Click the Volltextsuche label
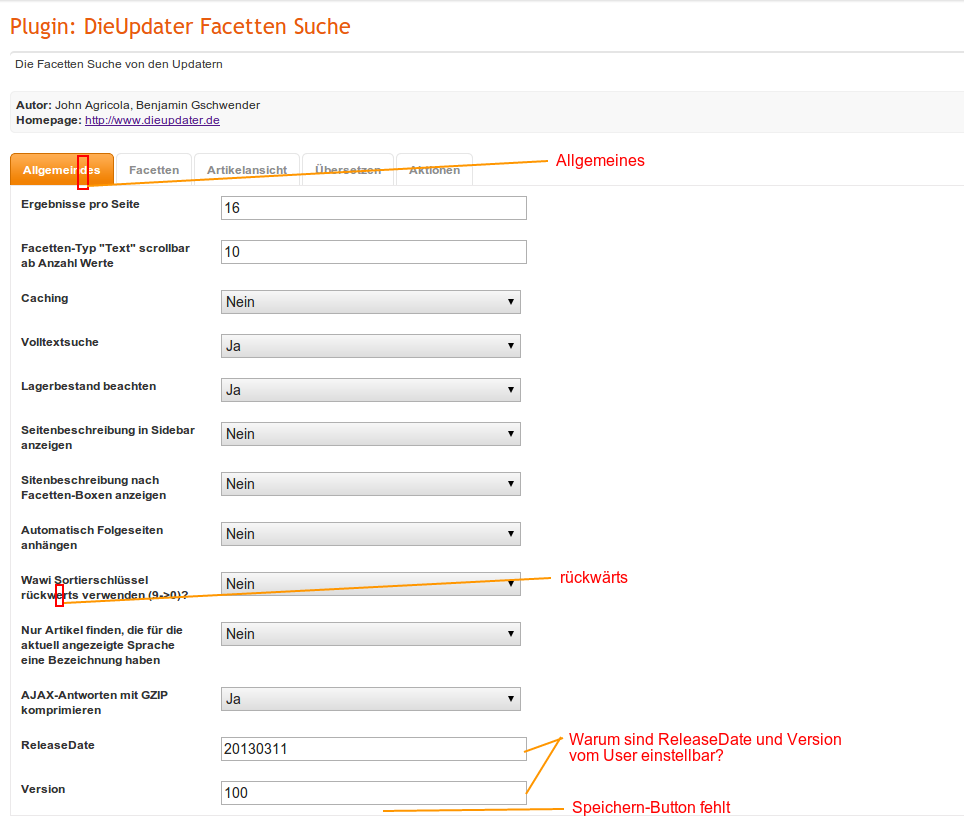Screen dimensions: 964x824 pos(60,342)
